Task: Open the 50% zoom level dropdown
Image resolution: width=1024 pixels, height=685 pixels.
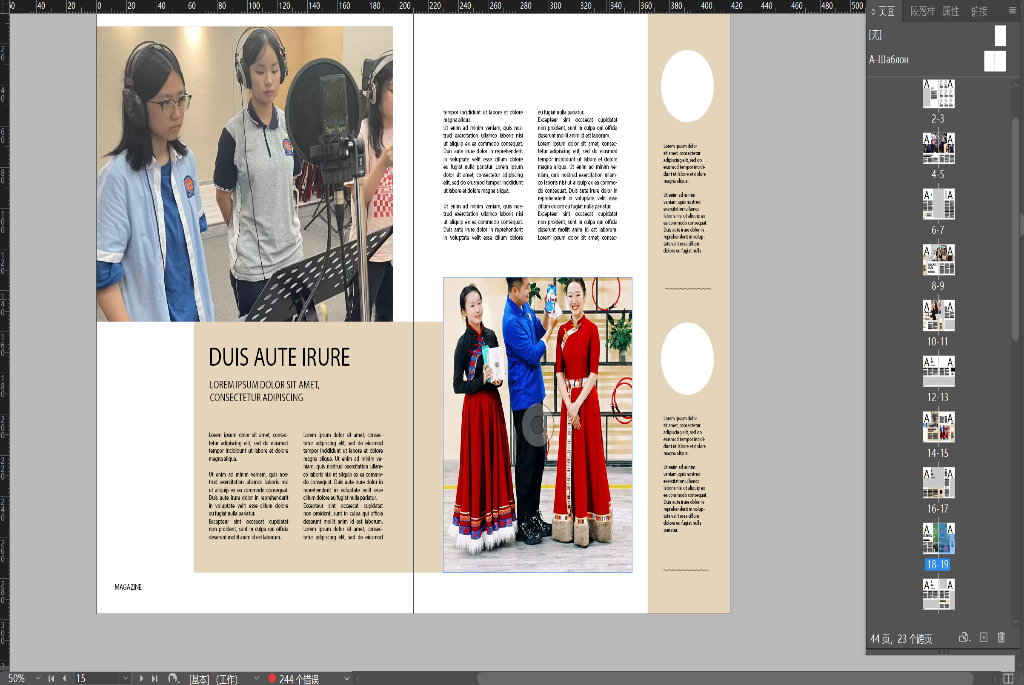Action: click(x=38, y=679)
